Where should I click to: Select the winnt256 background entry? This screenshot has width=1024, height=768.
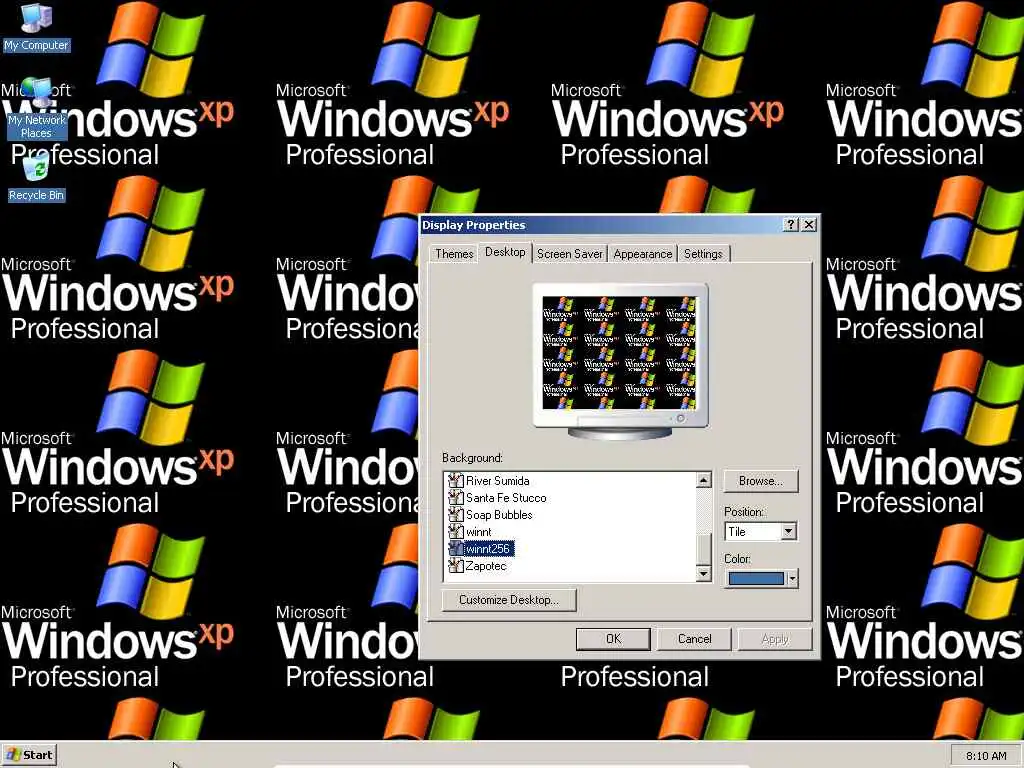[488, 549]
